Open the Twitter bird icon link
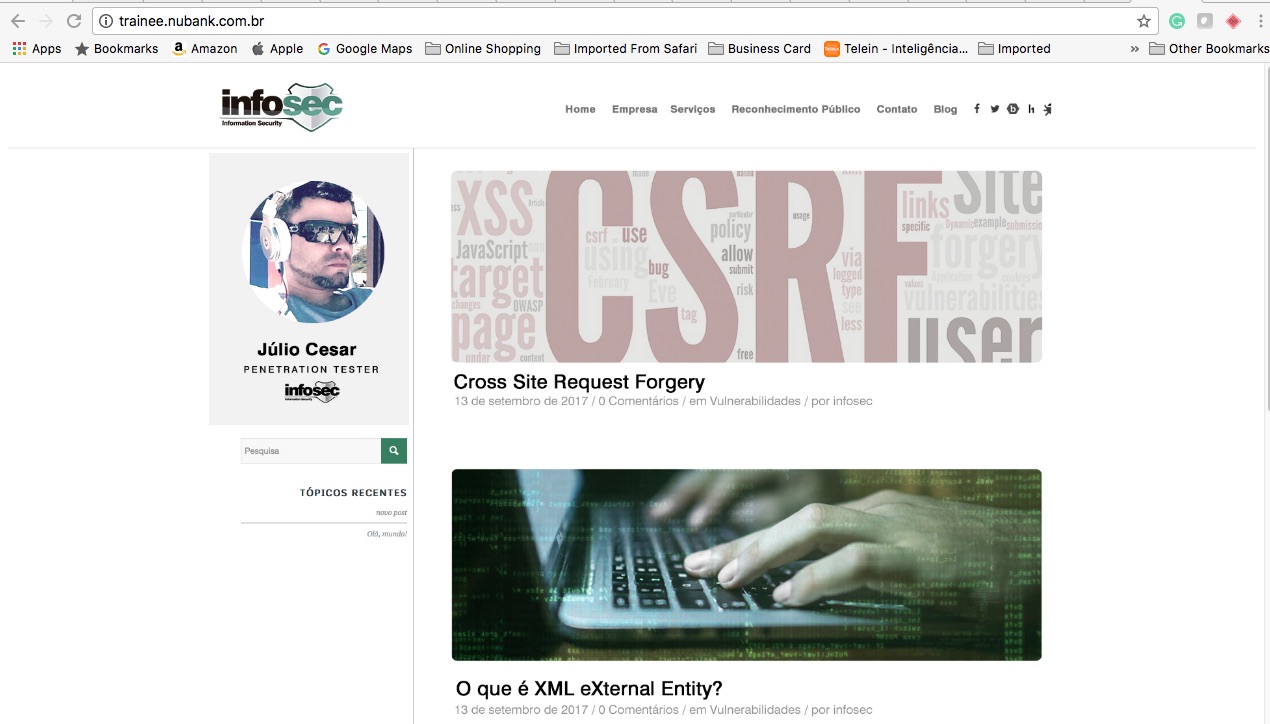1270x724 pixels. pyautogui.click(x=994, y=109)
